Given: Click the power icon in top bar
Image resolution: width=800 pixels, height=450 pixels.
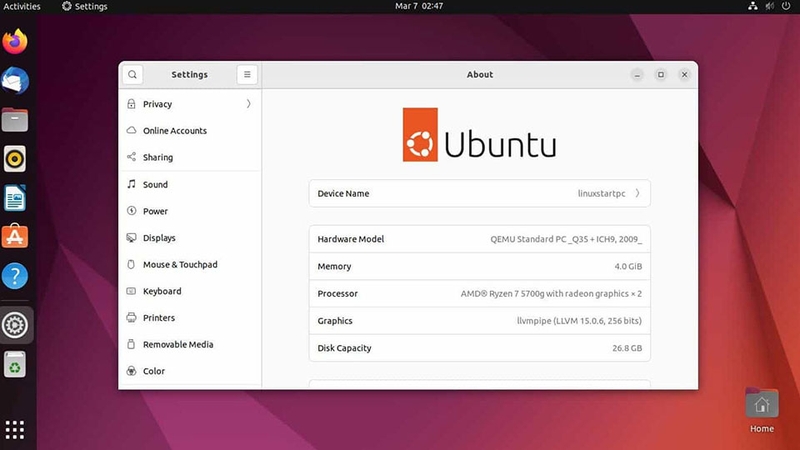Looking at the screenshot, I should (786, 6).
